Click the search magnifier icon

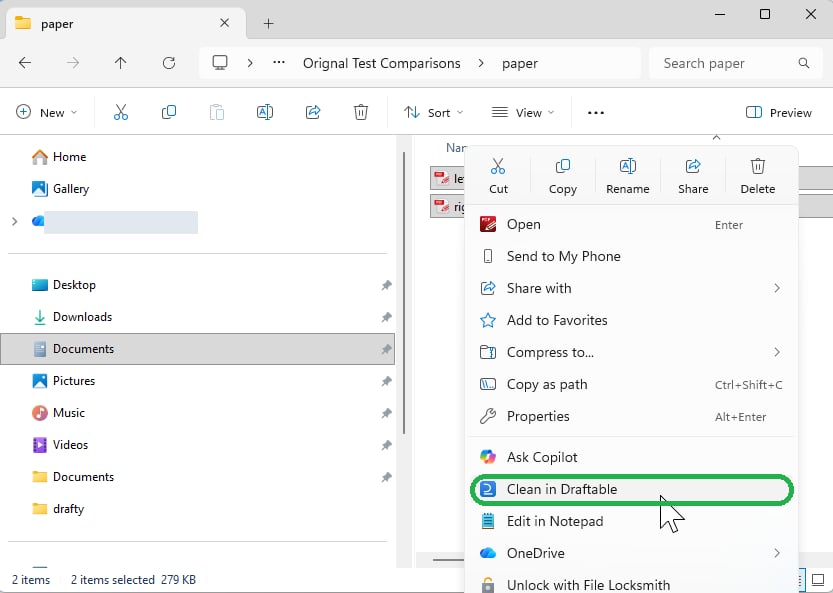(804, 63)
